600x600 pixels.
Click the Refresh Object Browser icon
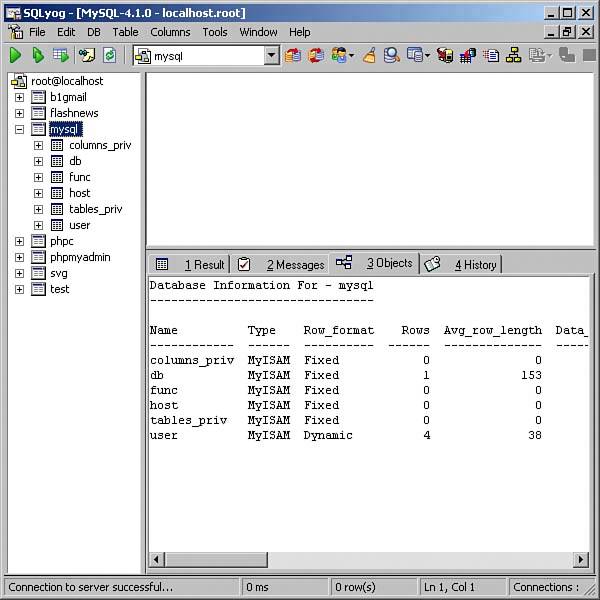click(x=109, y=56)
